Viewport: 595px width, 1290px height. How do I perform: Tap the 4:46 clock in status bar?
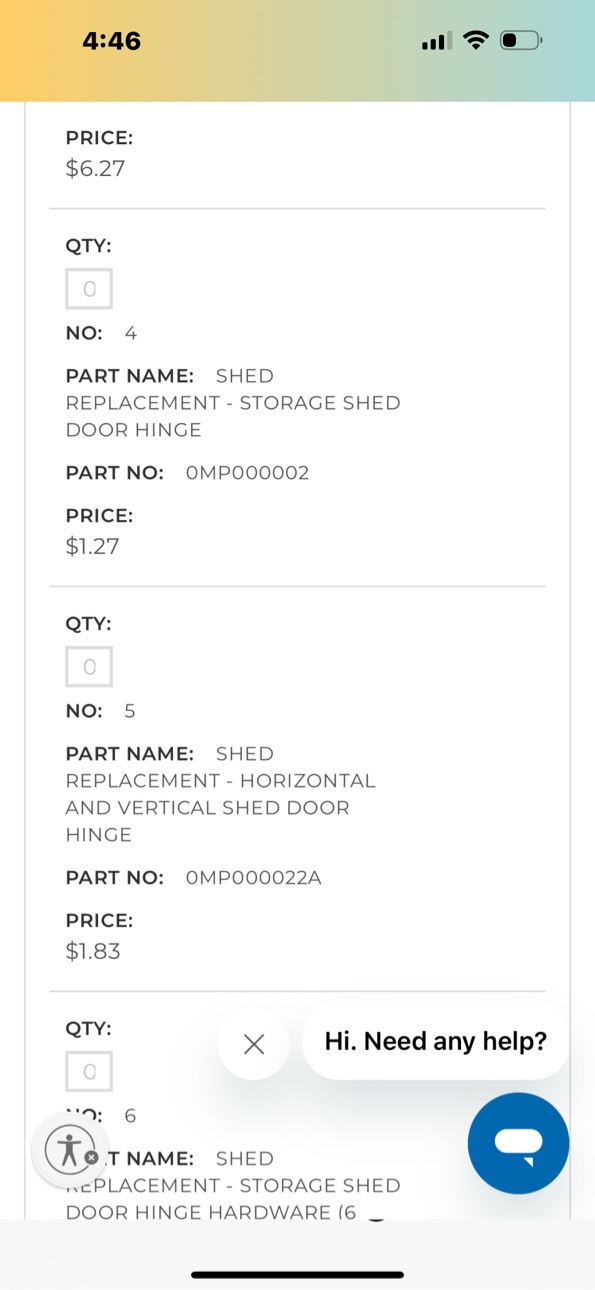pyautogui.click(x=112, y=41)
